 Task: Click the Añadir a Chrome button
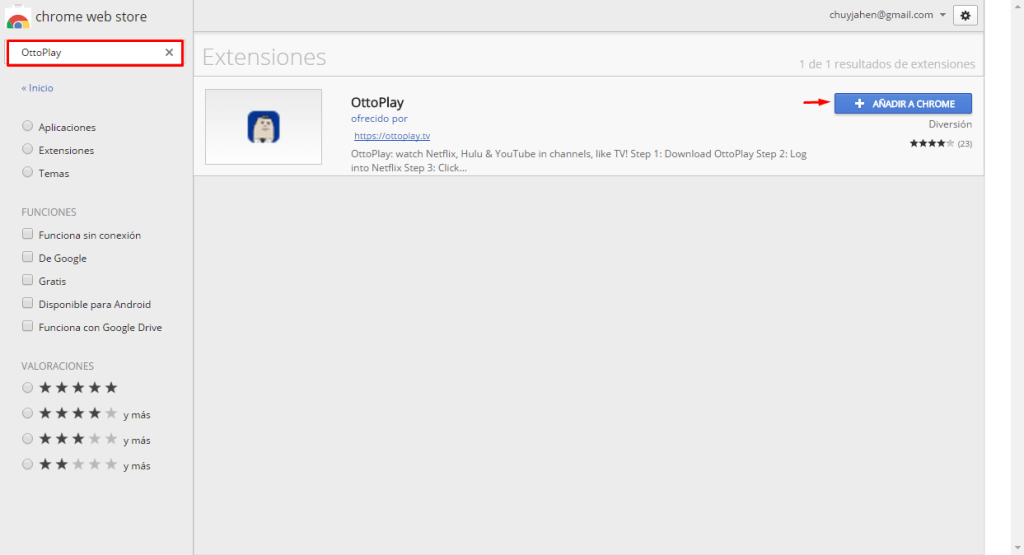point(903,103)
